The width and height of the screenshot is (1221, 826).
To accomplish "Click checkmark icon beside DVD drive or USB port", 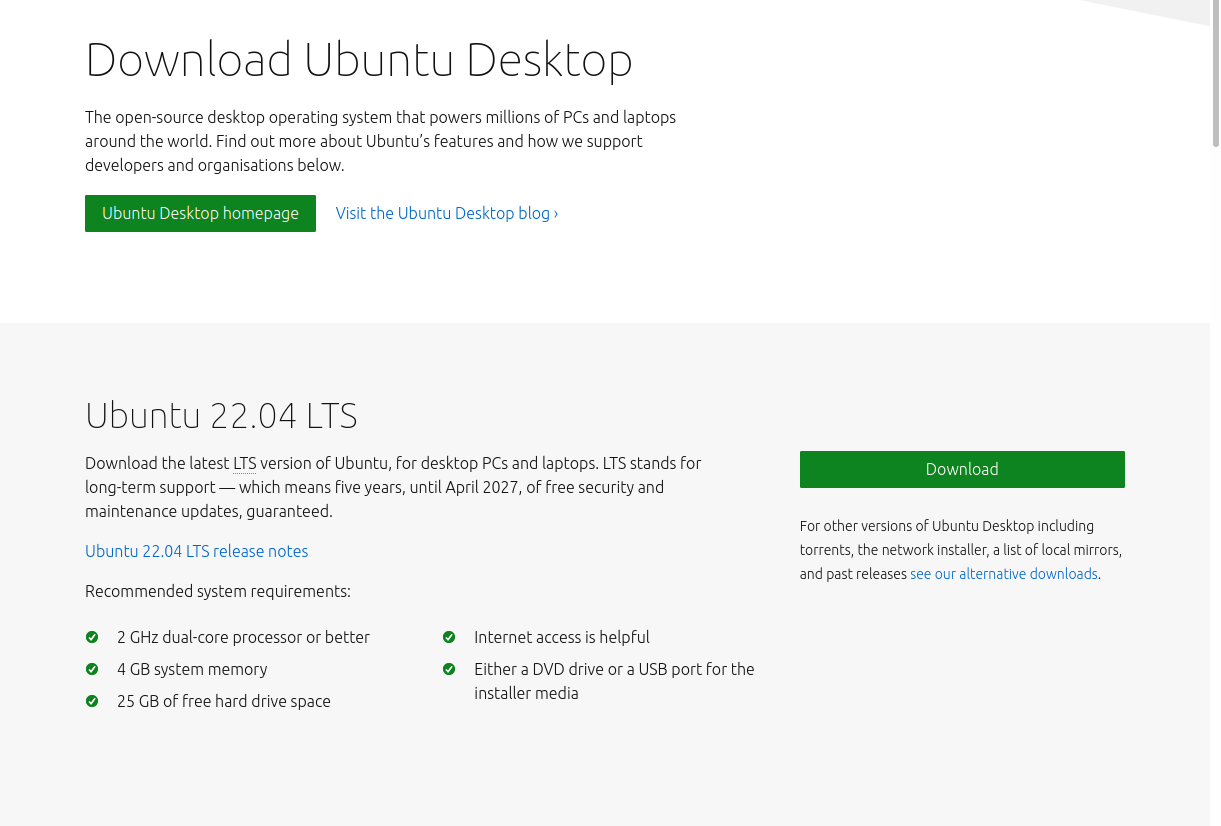I will 449,669.
